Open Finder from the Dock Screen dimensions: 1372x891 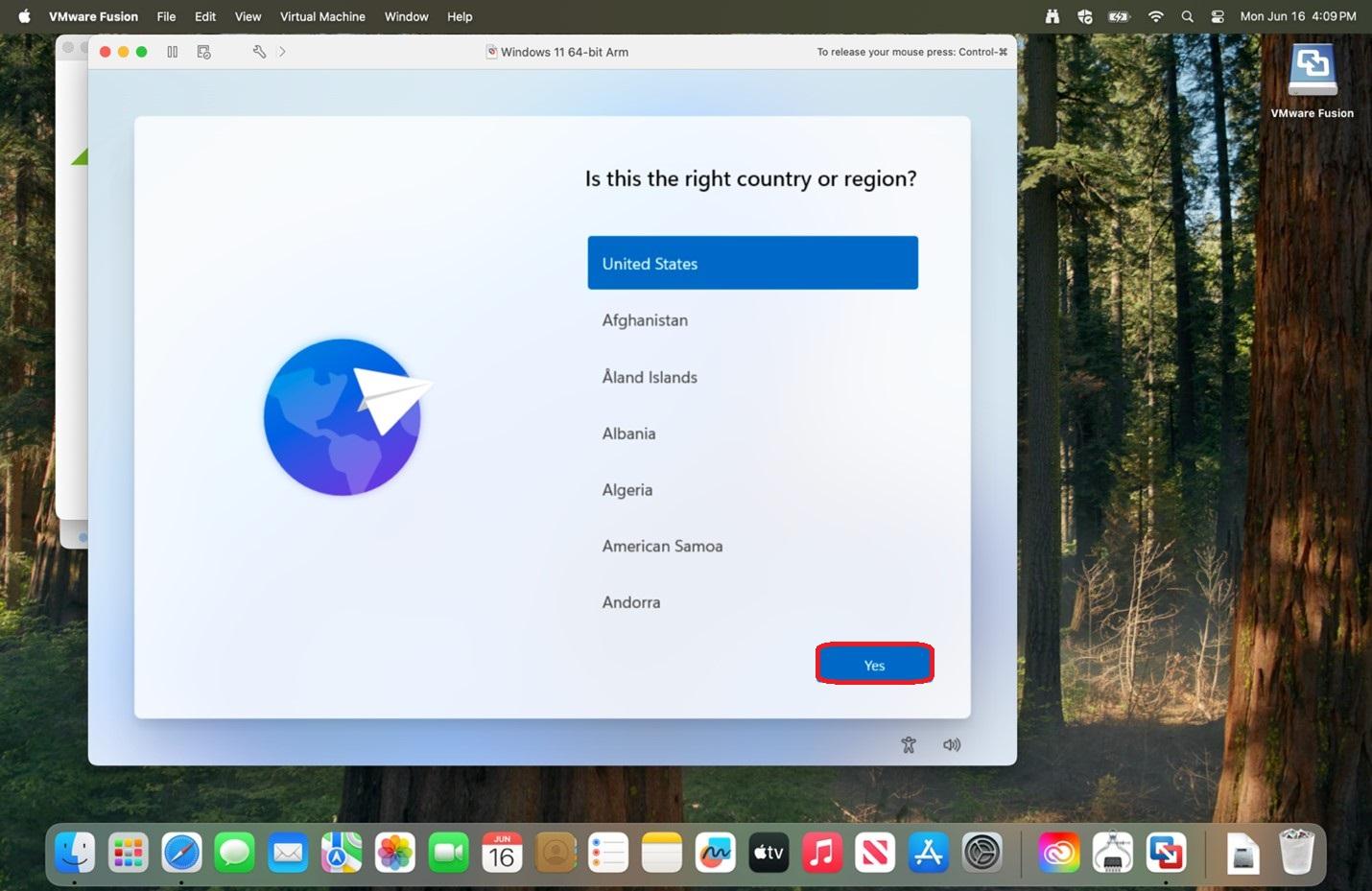pyautogui.click(x=75, y=852)
